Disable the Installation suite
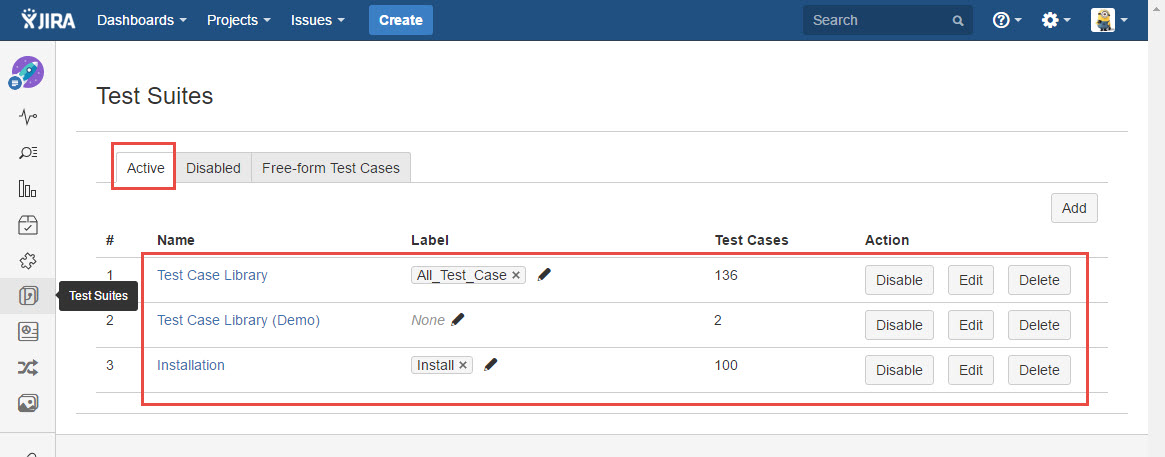The image size is (1165, 457). 899,369
